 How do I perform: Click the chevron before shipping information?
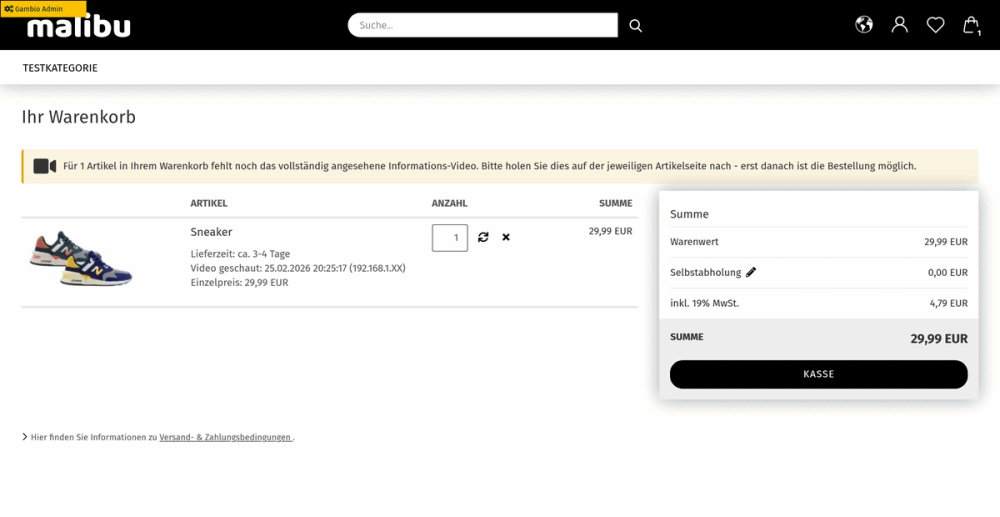coord(25,437)
